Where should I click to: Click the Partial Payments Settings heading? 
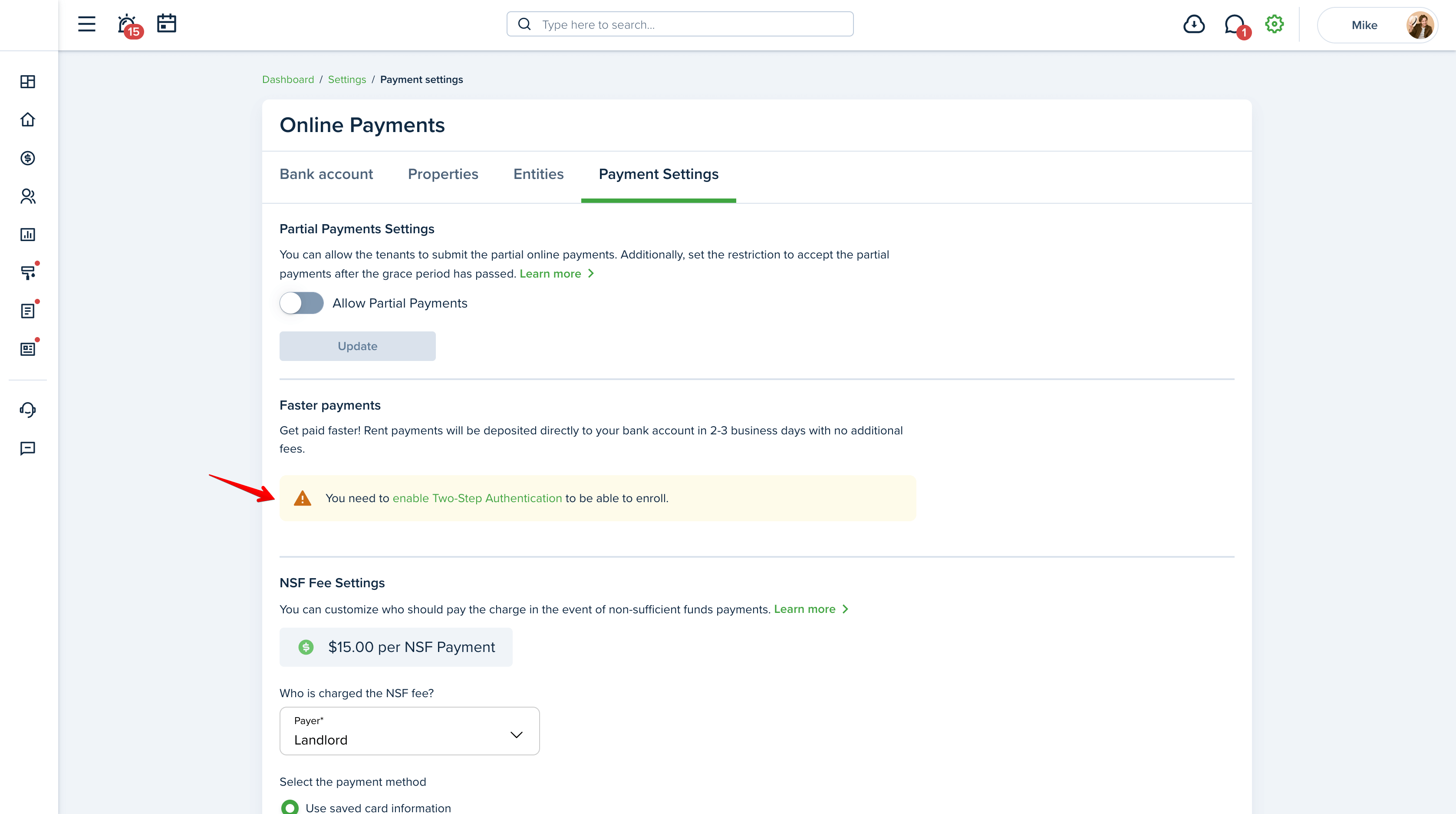tap(357, 229)
